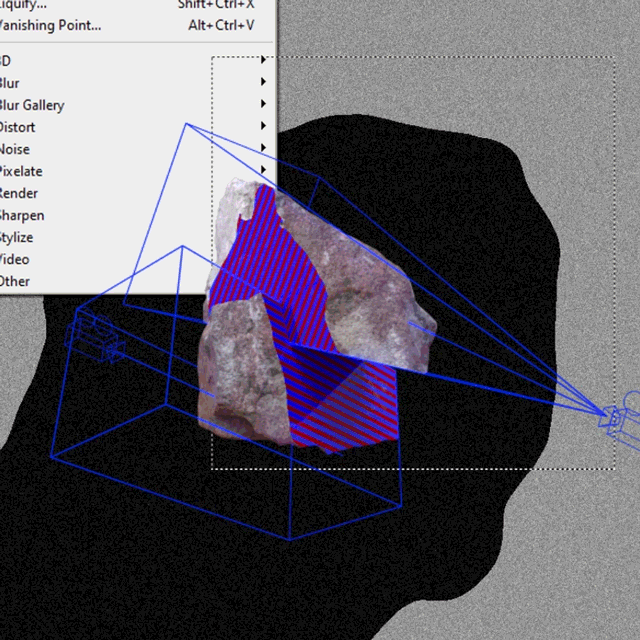Select the left 3D camera wireframe icon
This screenshot has height=640, width=640.
click(x=95, y=337)
